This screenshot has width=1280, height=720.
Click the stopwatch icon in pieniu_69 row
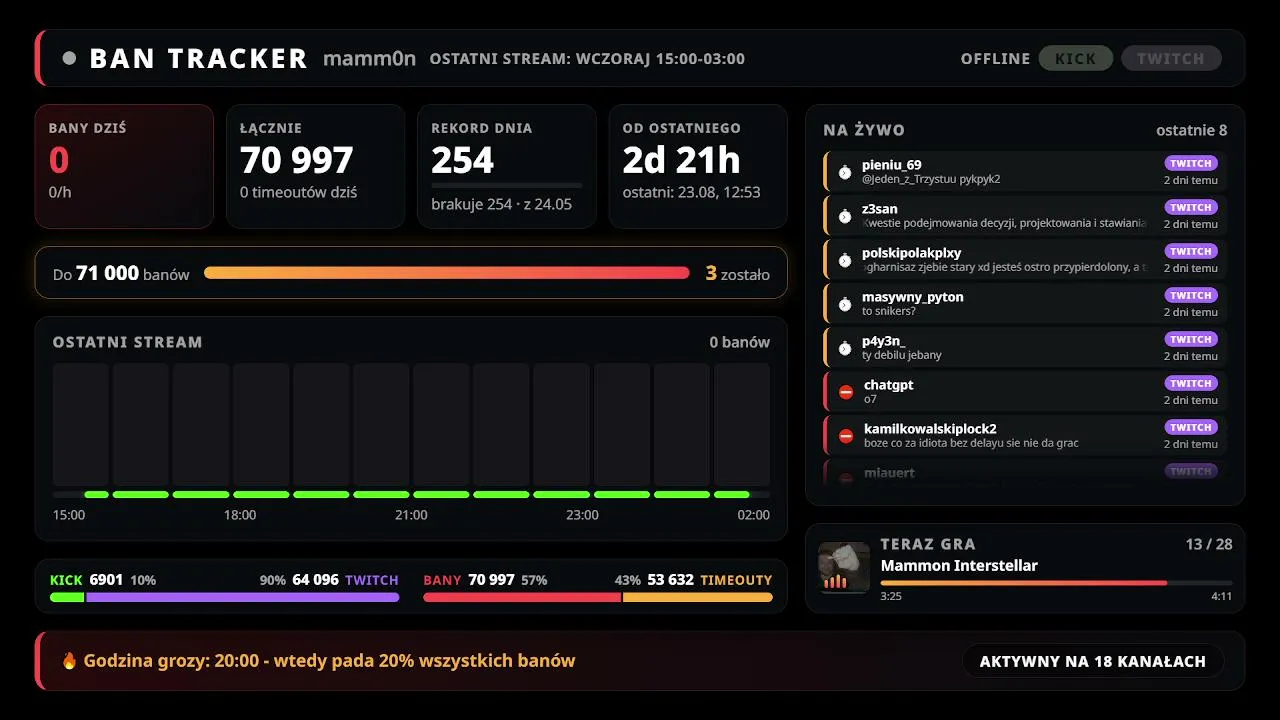coord(845,172)
